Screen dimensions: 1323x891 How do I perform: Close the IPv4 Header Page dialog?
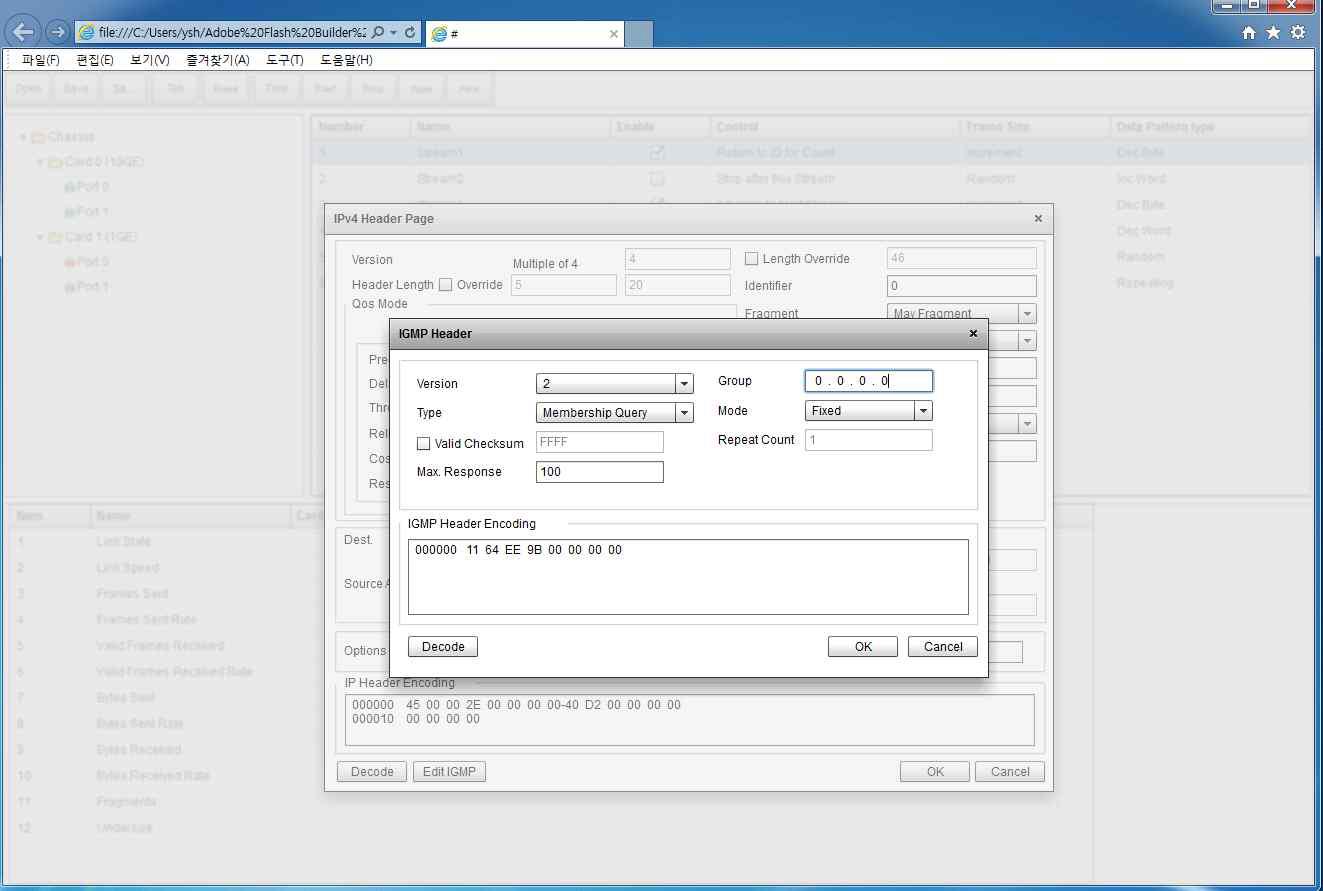click(x=1038, y=218)
